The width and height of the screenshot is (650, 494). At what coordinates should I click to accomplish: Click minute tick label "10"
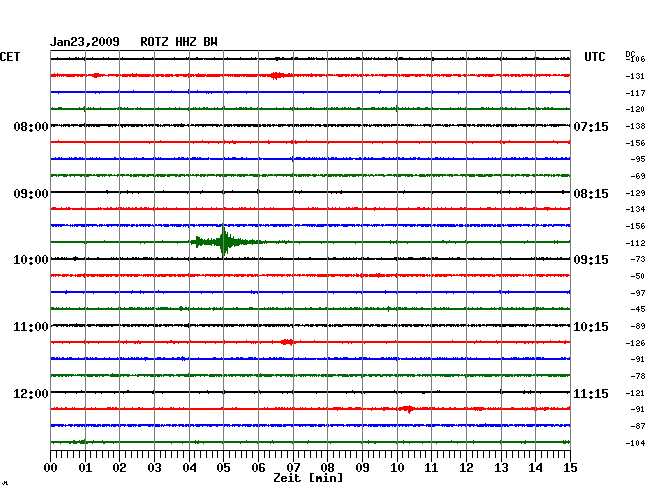point(397,467)
